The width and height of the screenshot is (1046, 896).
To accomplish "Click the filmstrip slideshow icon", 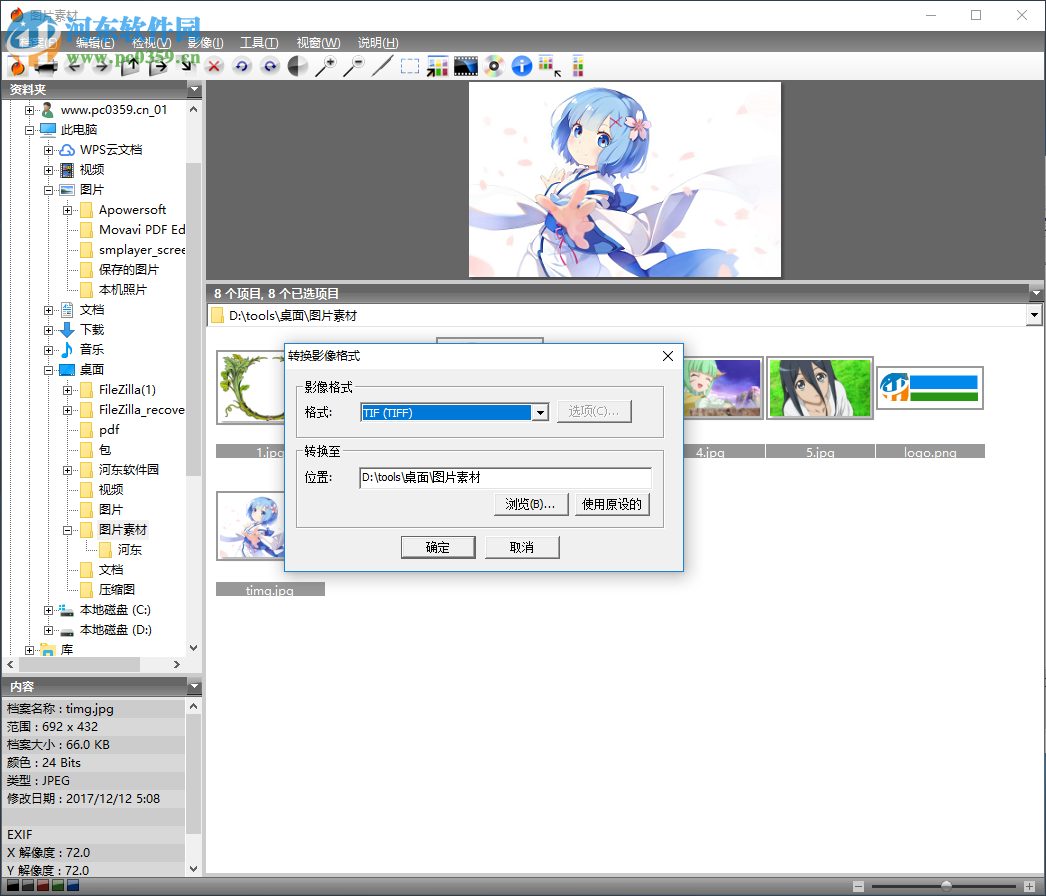I will pyautogui.click(x=466, y=66).
